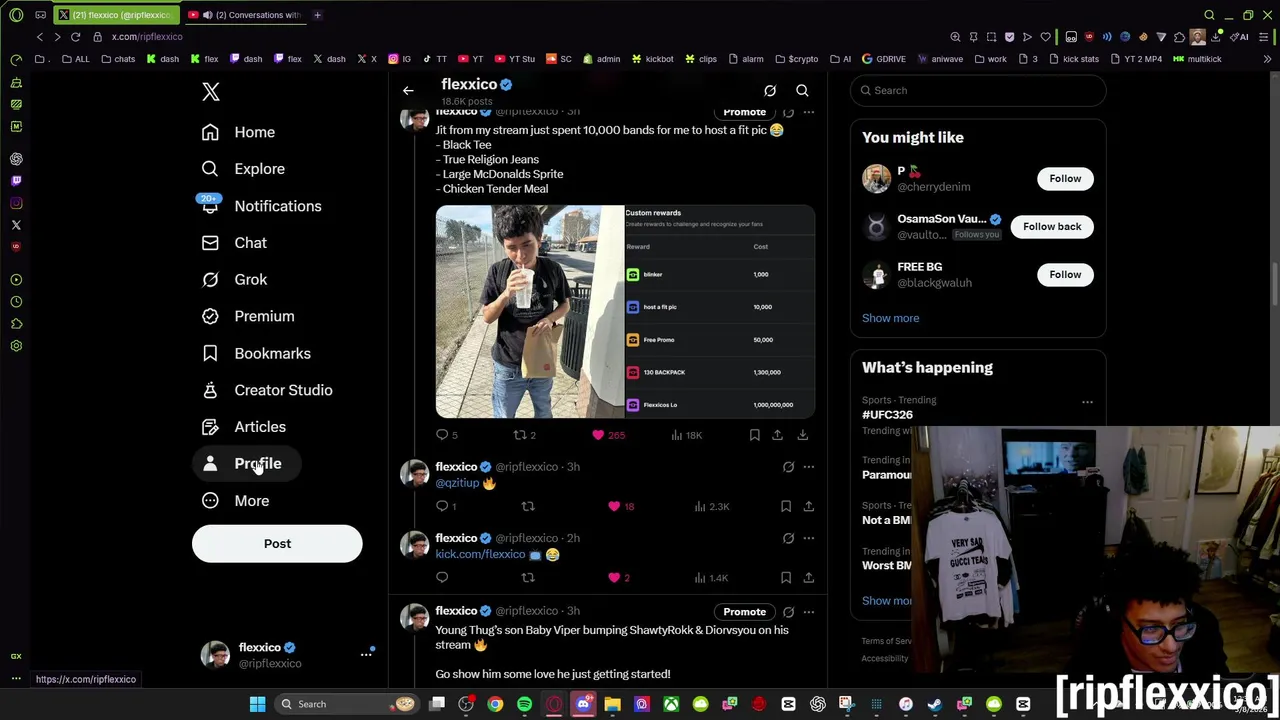
Task: Open Spotify from the taskbar
Action: (x=524, y=704)
